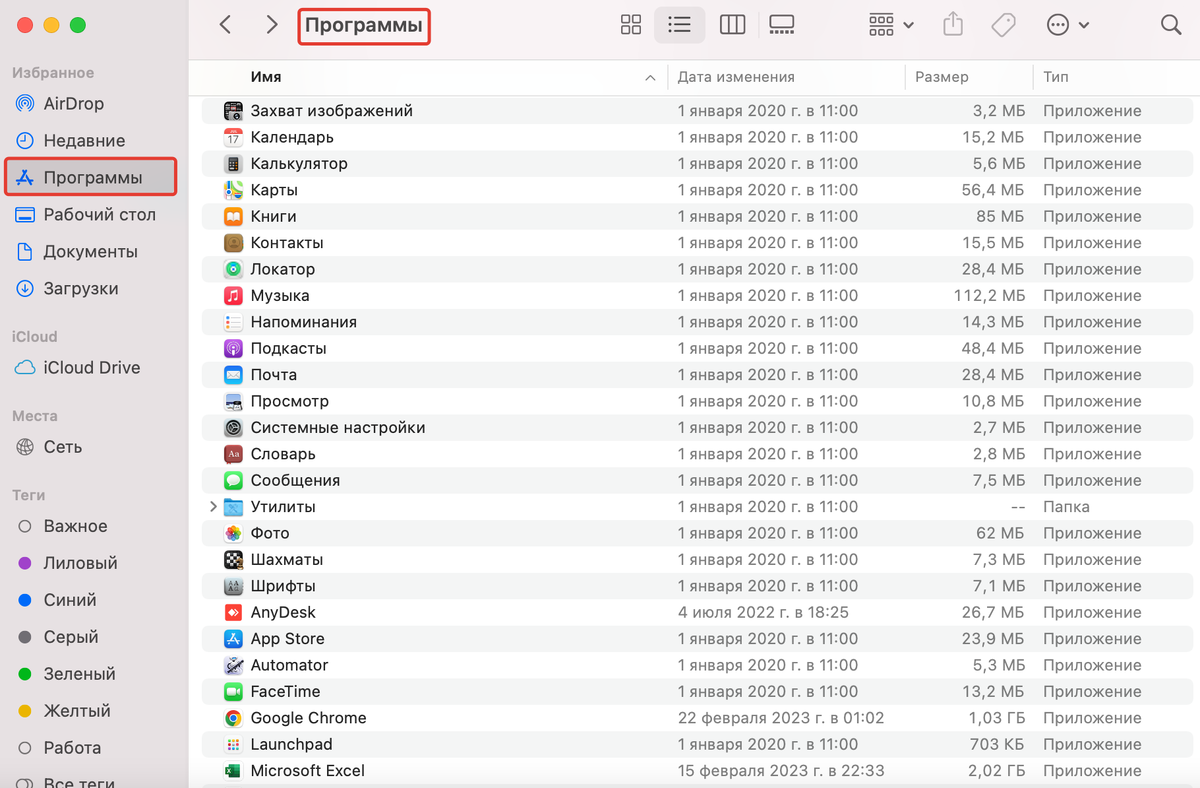This screenshot has width=1200, height=788.
Task: Sort by the Дата изменения column
Action: [x=736, y=77]
